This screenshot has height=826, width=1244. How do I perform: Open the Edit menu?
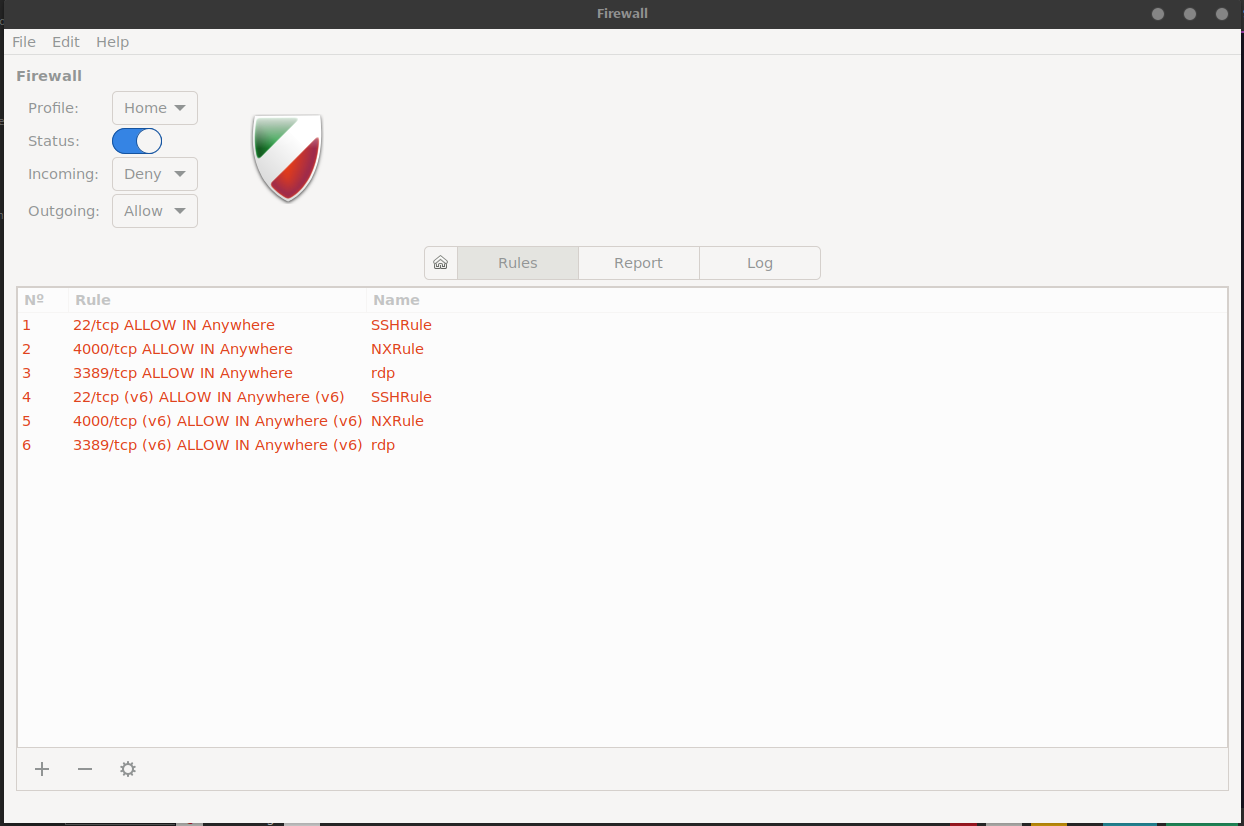click(x=66, y=42)
